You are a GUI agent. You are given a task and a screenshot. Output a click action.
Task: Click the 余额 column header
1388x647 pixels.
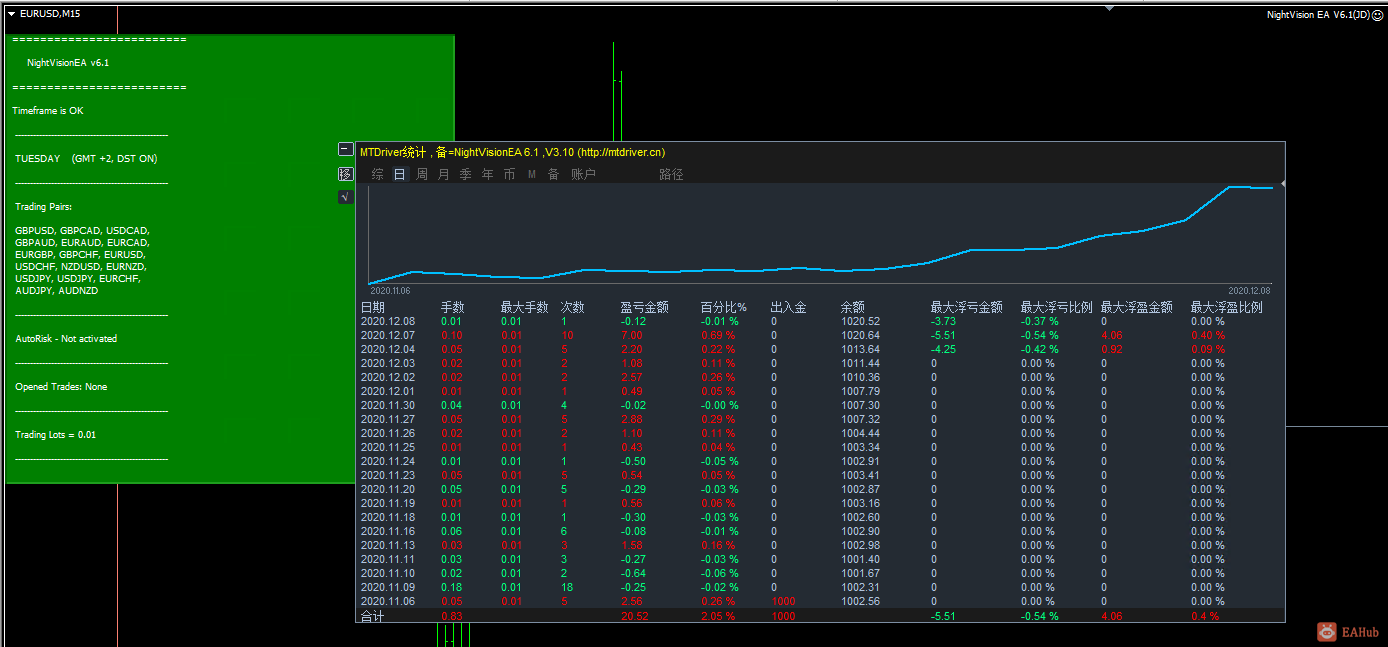coord(853,308)
